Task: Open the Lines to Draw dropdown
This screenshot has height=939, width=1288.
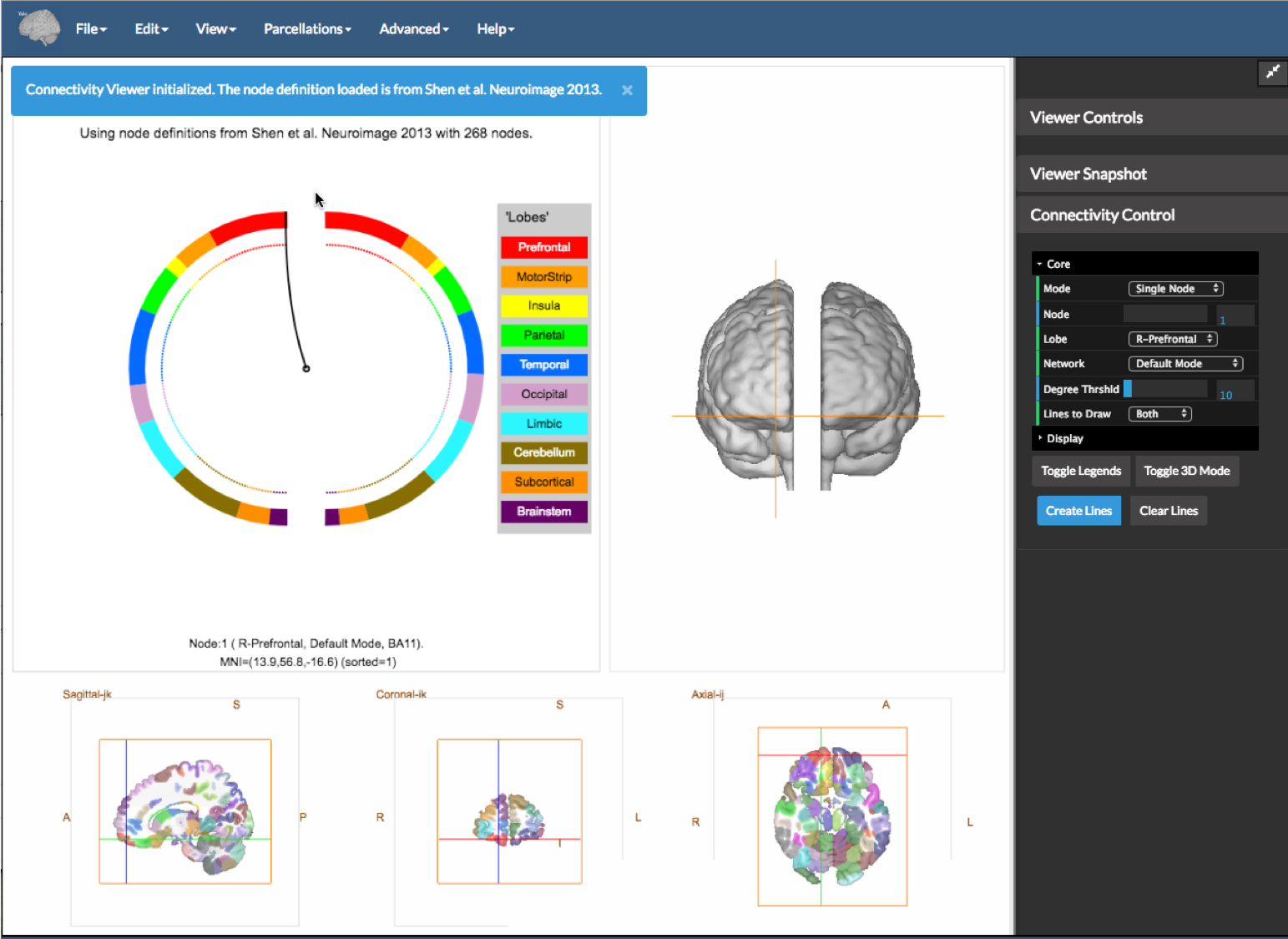Action: coord(1159,414)
